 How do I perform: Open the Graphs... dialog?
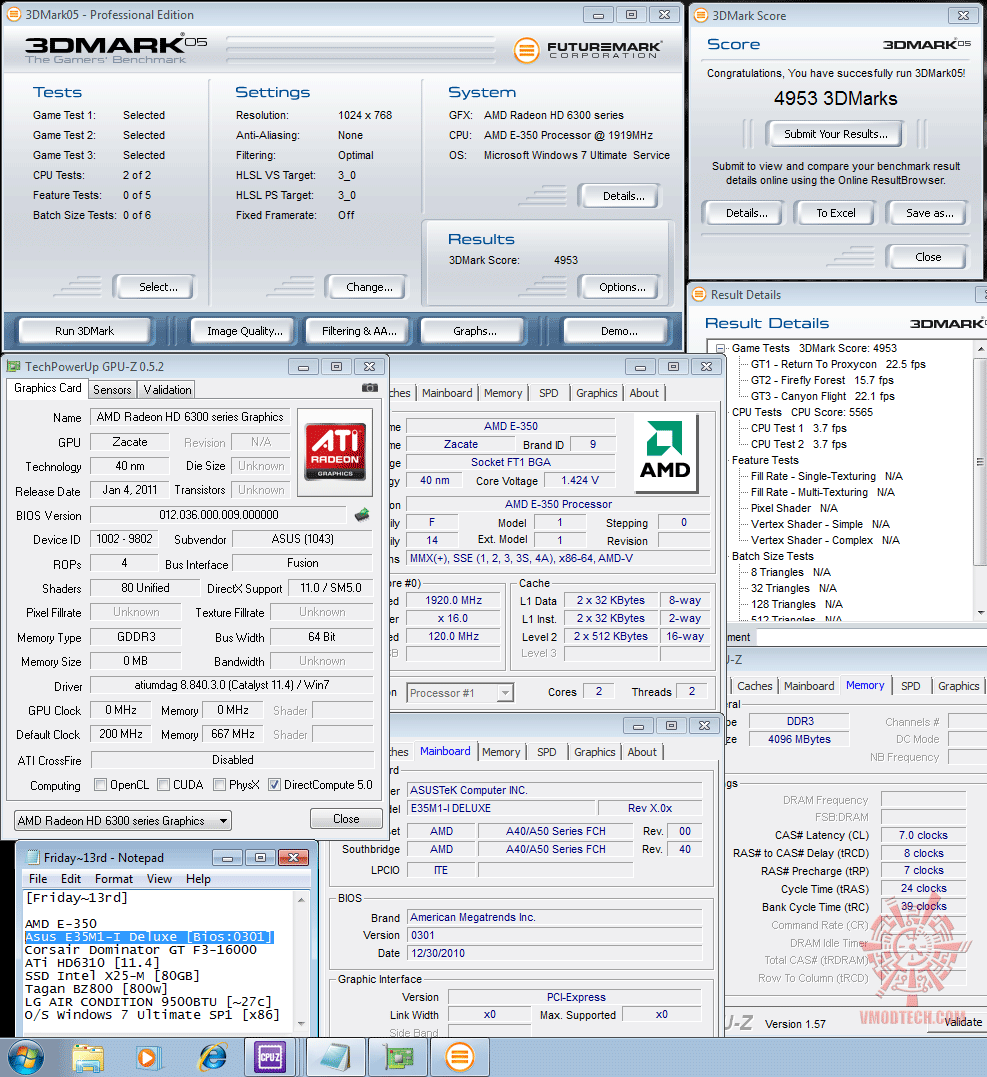click(475, 330)
